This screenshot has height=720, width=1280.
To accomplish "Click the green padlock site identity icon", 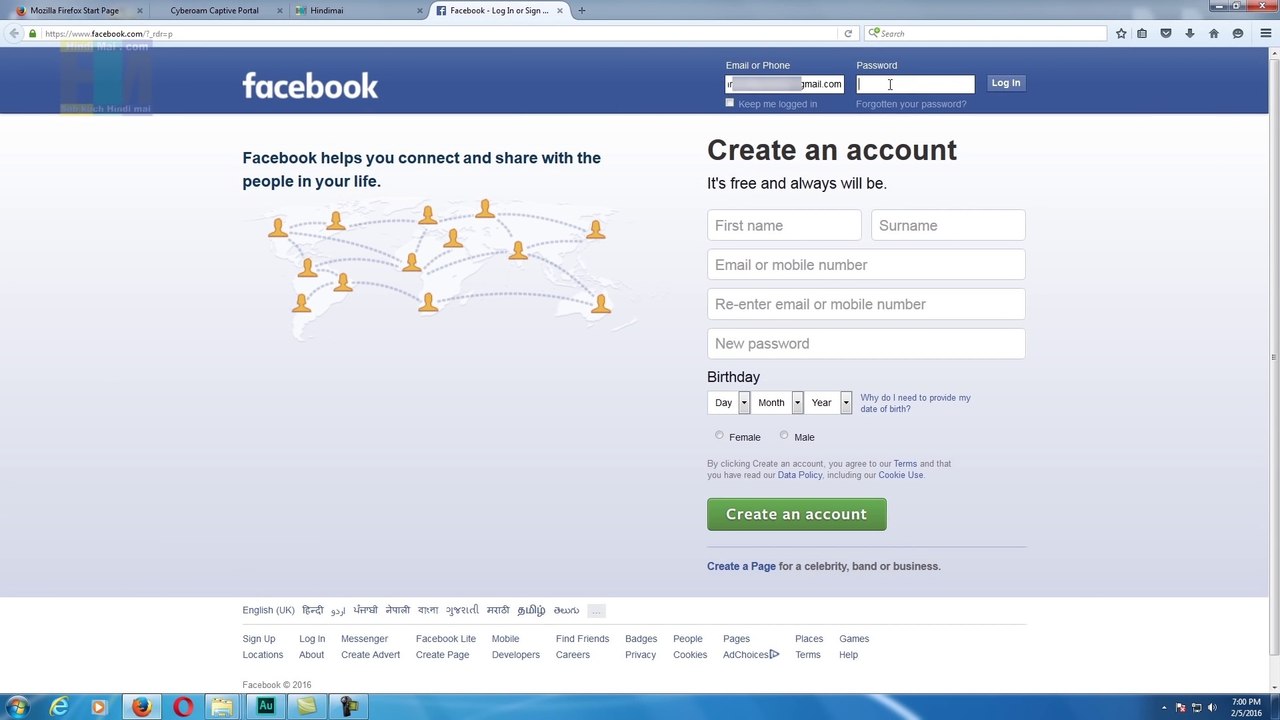I will pyautogui.click(x=32, y=33).
